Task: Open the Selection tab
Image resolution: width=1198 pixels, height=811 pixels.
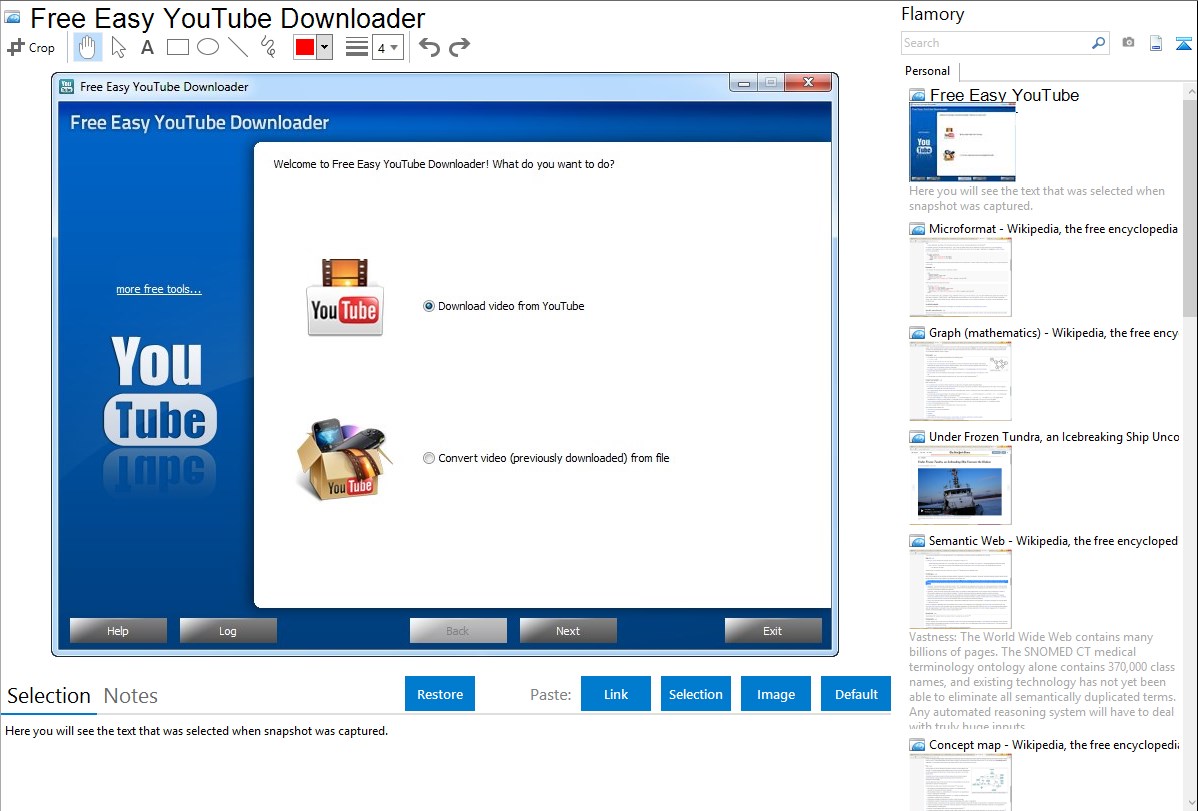Action: [x=49, y=696]
